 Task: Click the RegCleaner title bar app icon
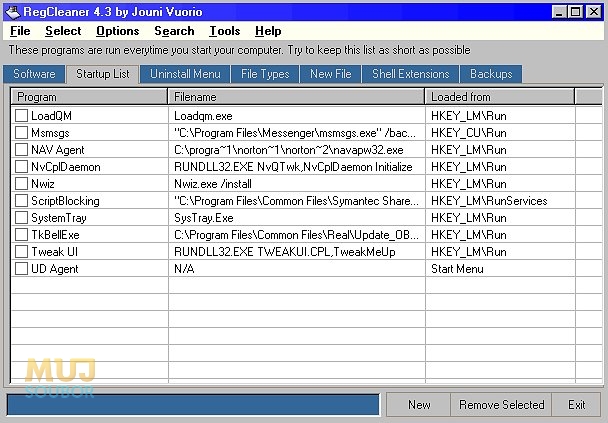[12, 12]
